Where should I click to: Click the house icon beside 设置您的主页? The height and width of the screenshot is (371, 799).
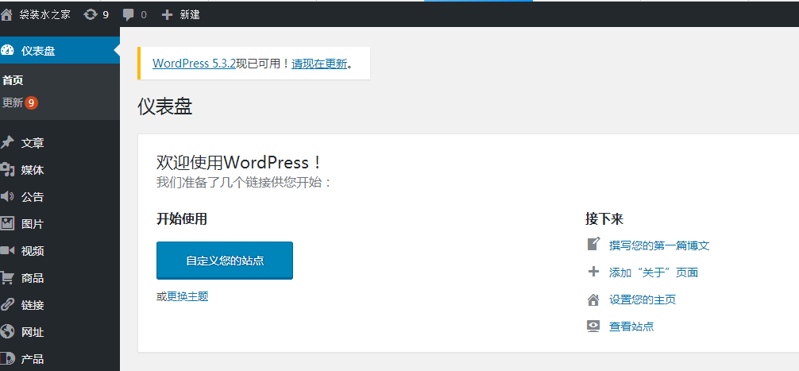click(x=593, y=300)
